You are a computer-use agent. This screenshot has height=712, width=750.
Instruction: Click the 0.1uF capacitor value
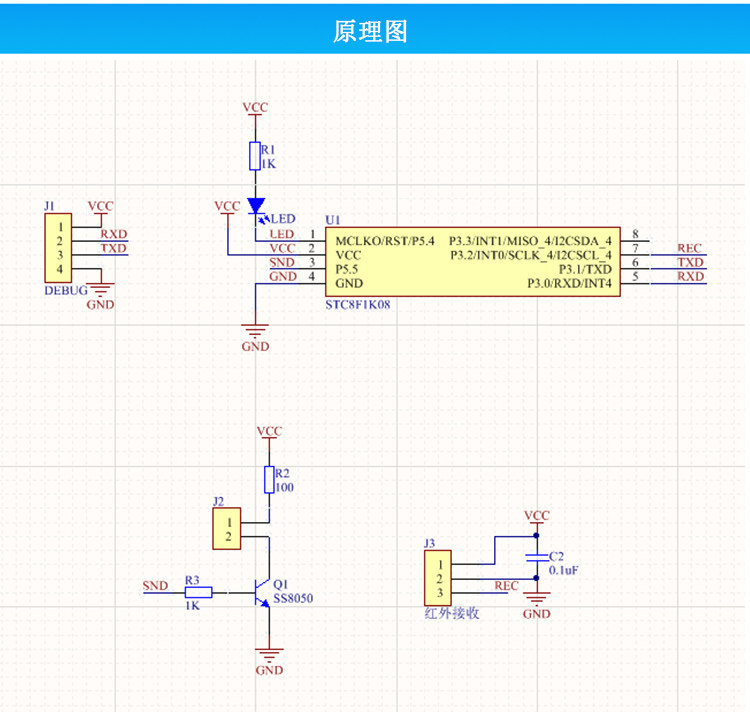pyautogui.click(x=563, y=570)
